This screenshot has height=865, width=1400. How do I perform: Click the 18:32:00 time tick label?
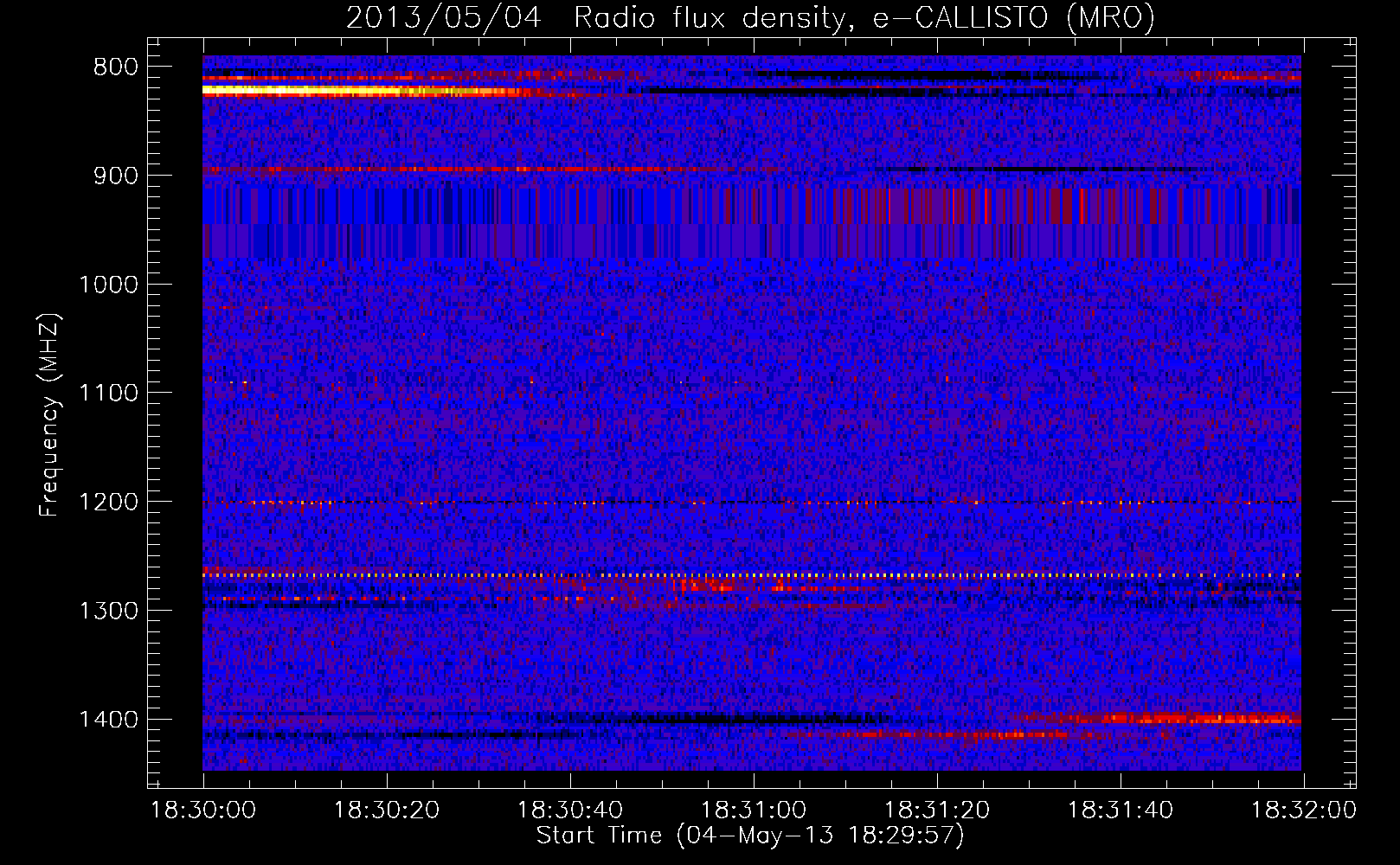[1304, 811]
